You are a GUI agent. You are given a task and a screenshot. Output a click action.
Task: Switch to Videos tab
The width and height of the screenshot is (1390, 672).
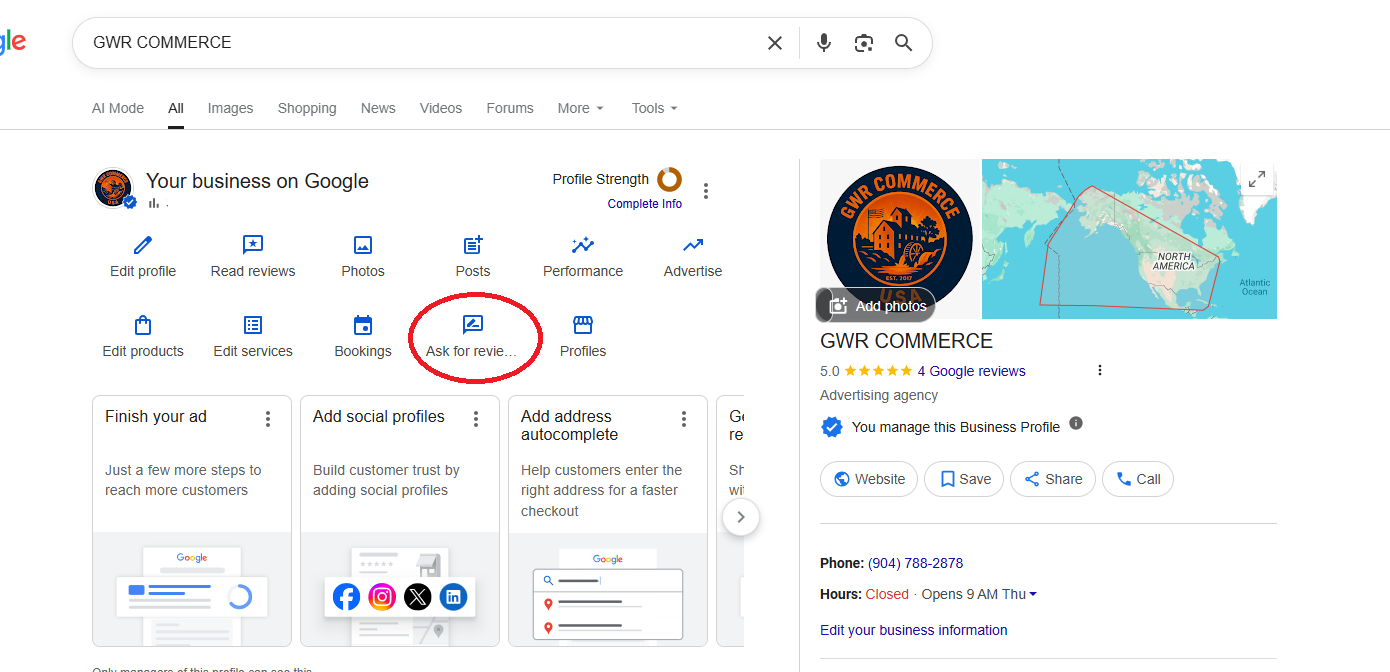(441, 108)
